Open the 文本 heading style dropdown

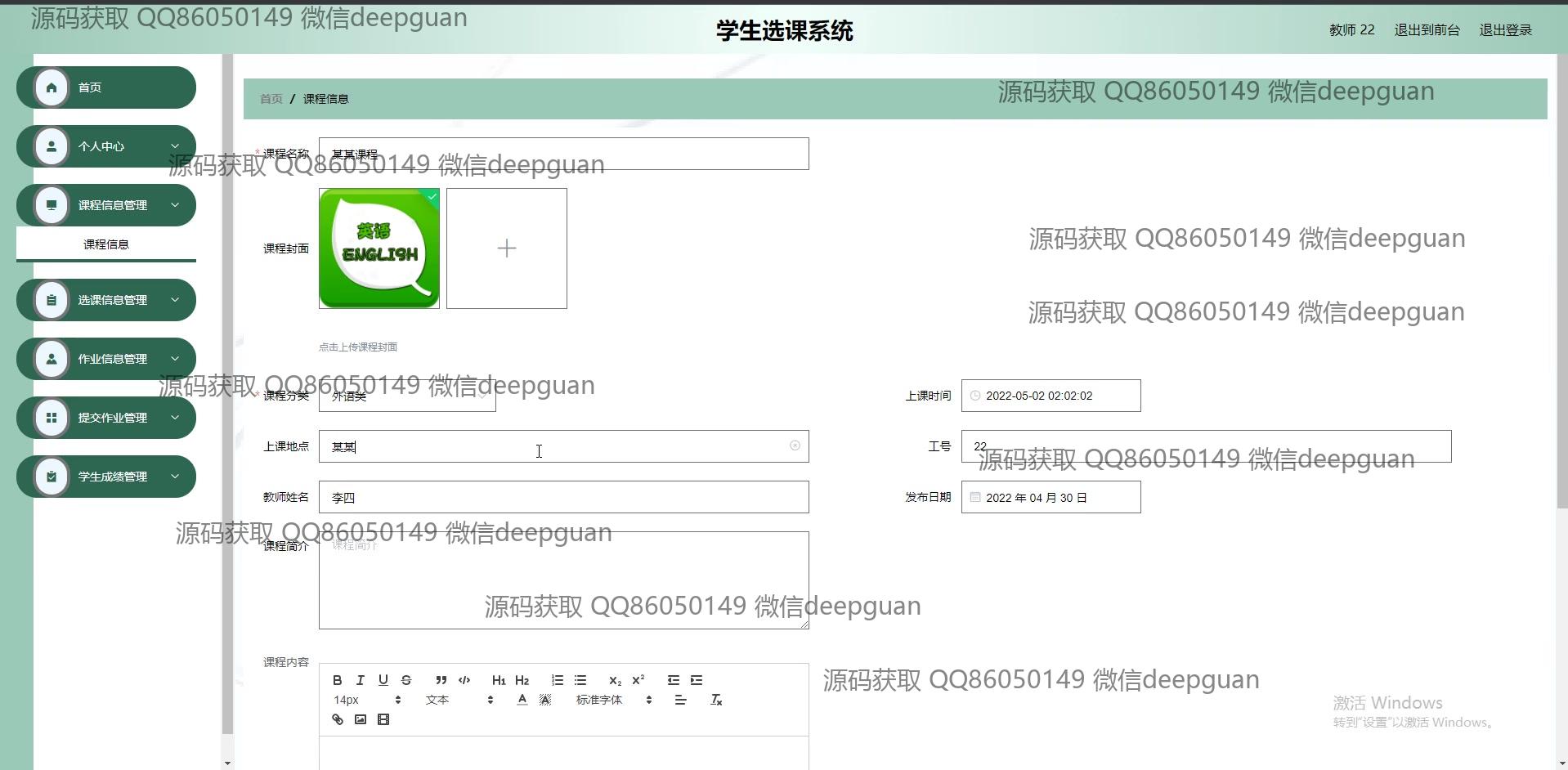459,700
